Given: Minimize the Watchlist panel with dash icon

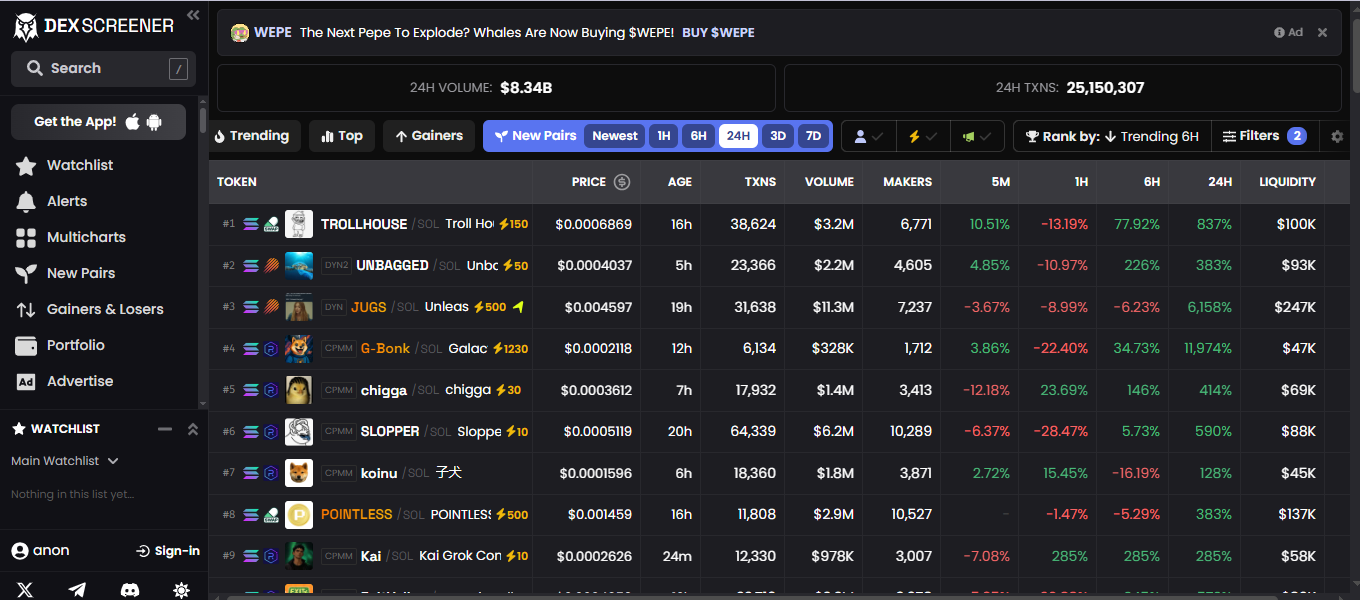Looking at the screenshot, I should point(165,429).
